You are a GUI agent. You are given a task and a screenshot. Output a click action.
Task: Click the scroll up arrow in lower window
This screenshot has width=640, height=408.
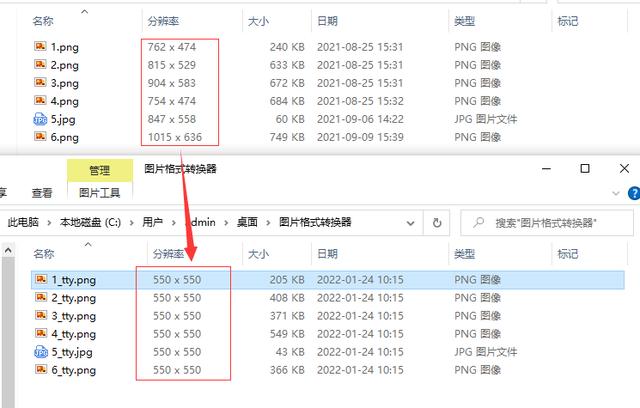(8, 251)
